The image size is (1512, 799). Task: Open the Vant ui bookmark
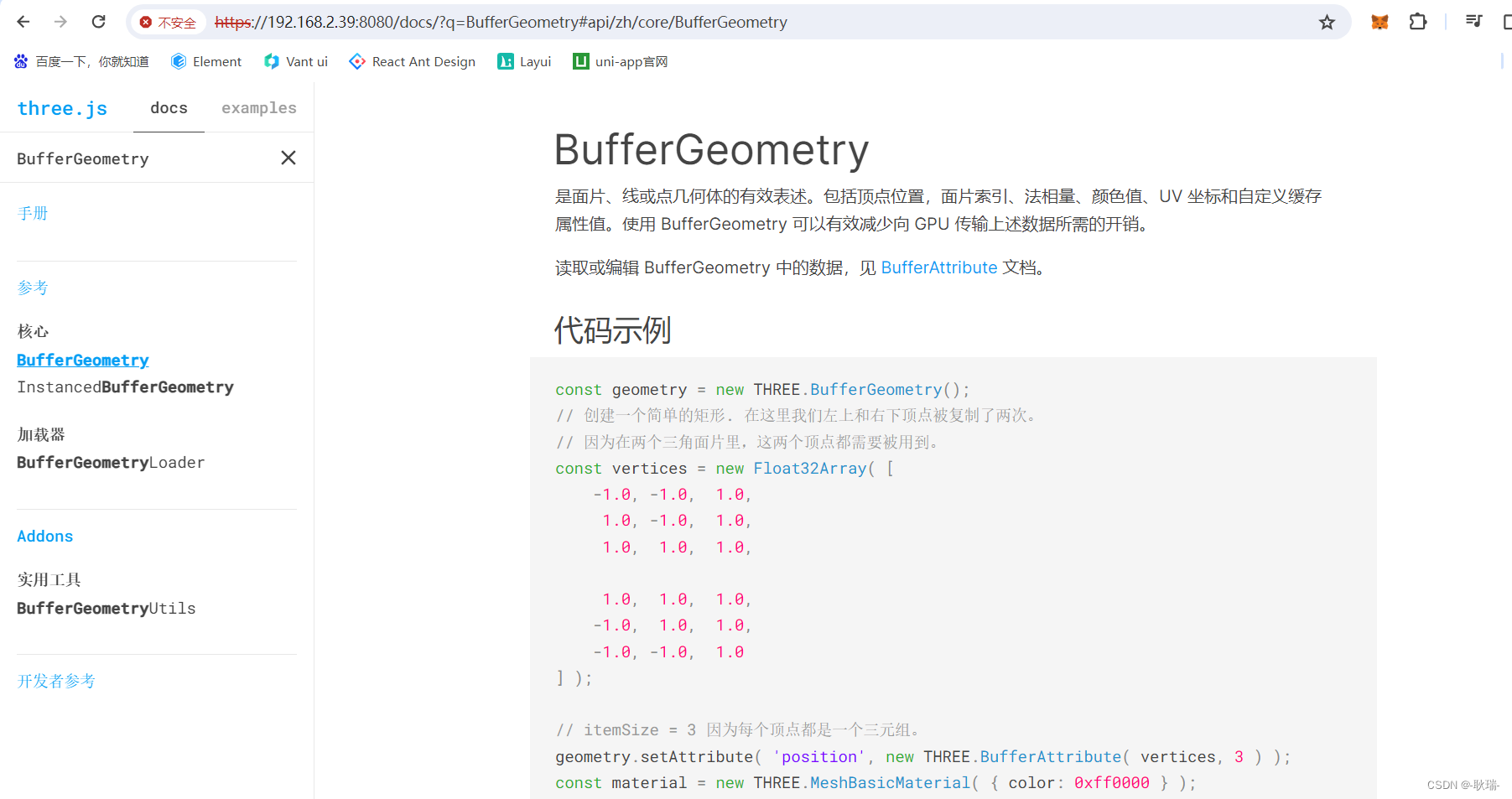coord(296,61)
